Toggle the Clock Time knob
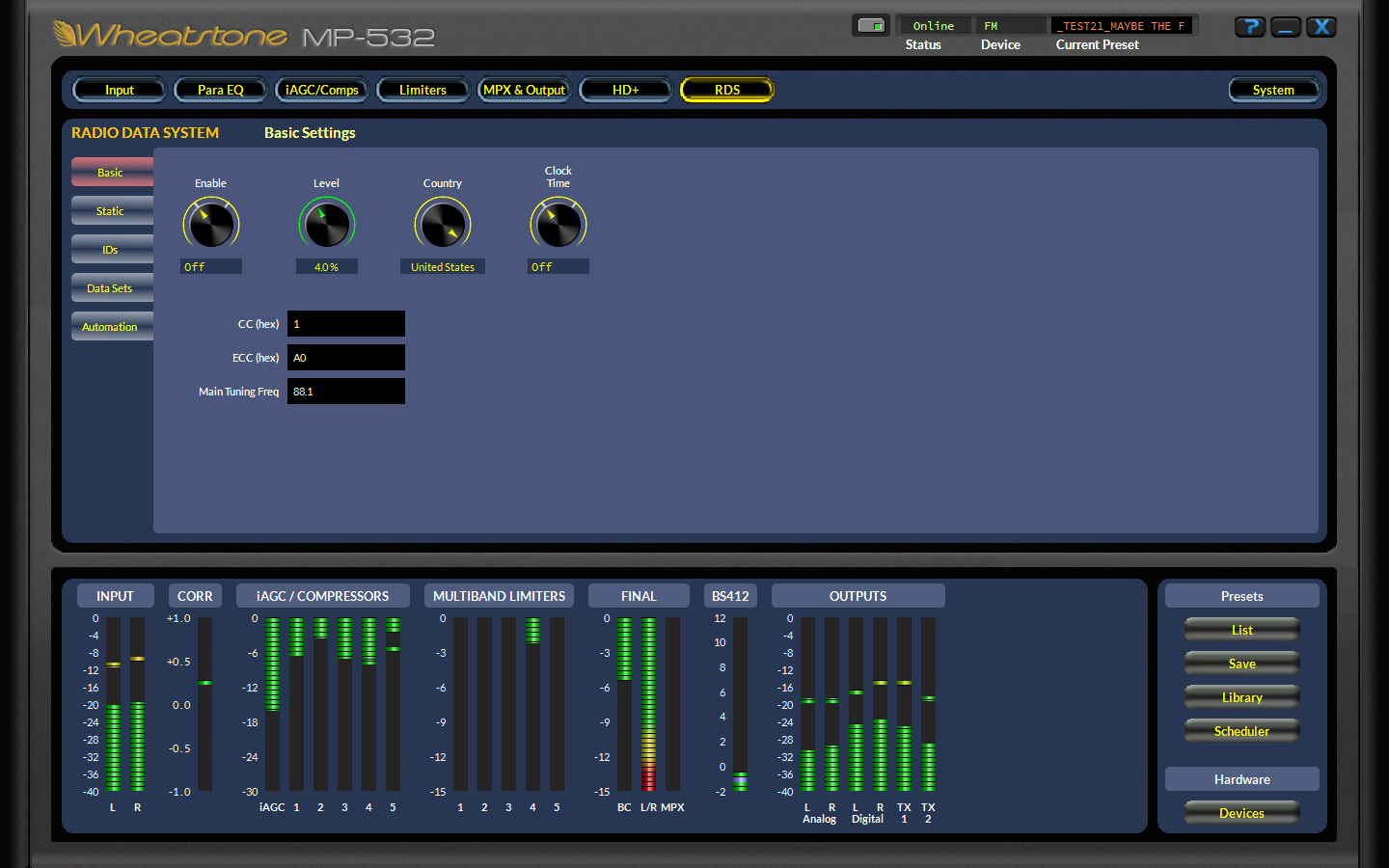 coord(558,224)
